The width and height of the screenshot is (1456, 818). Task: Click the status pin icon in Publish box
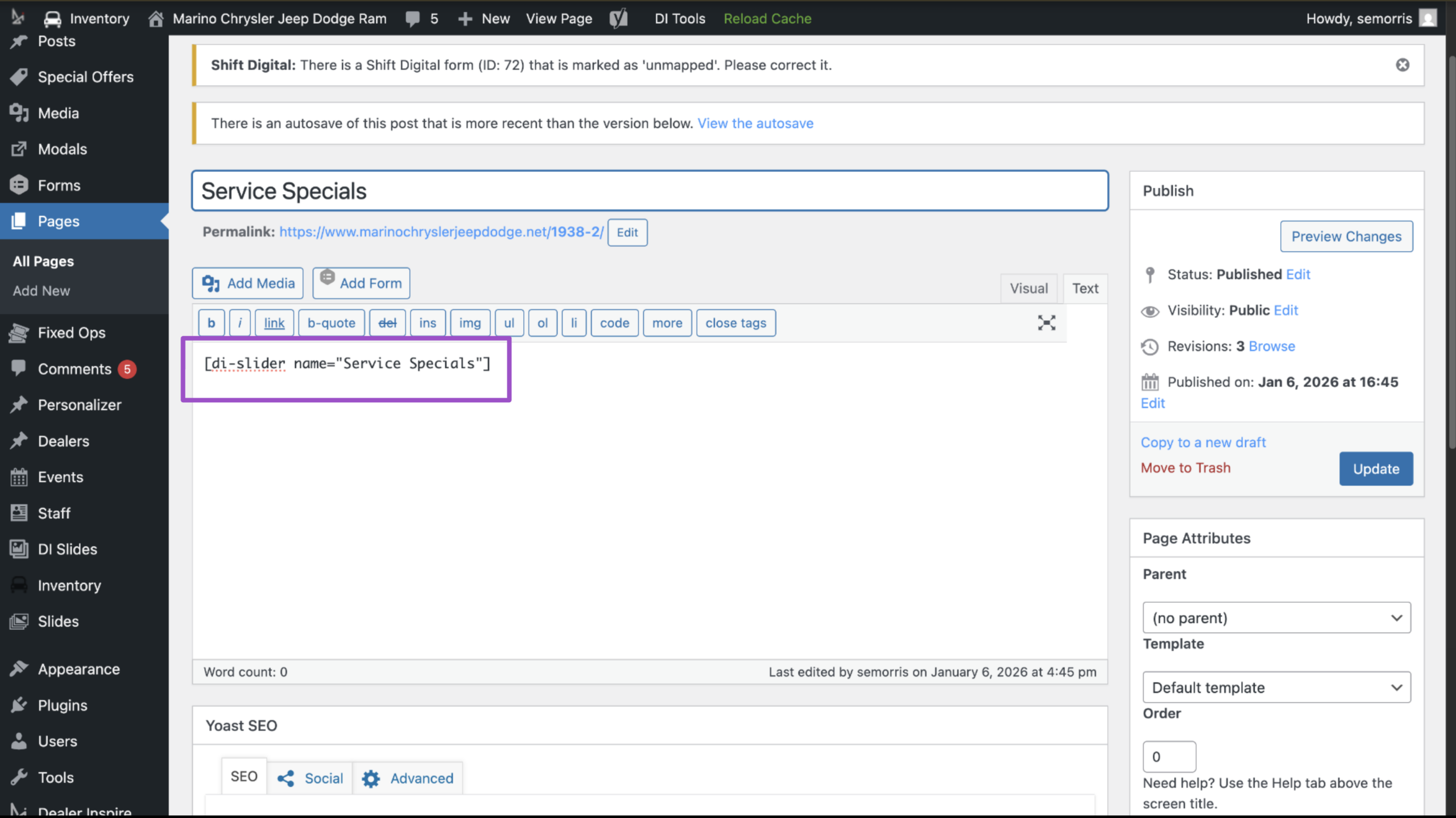[x=1150, y=275]
